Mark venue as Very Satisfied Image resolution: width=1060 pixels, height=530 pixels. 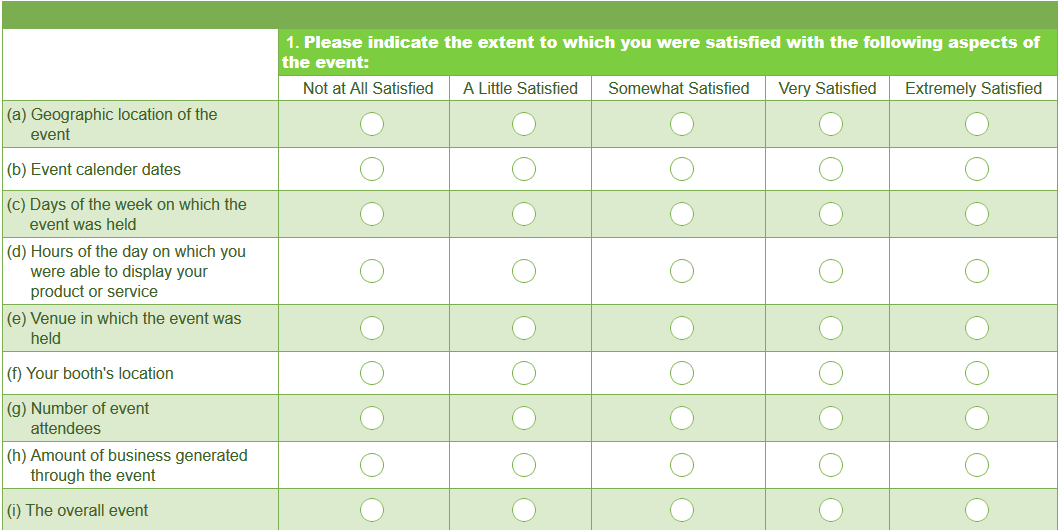click(831, 328)
